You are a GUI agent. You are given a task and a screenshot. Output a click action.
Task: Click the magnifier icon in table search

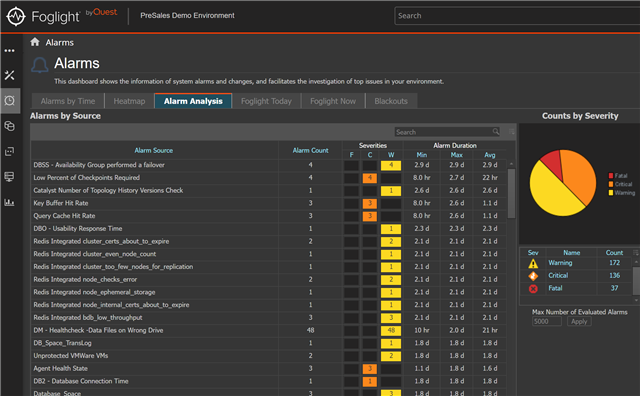pos(496,131)
